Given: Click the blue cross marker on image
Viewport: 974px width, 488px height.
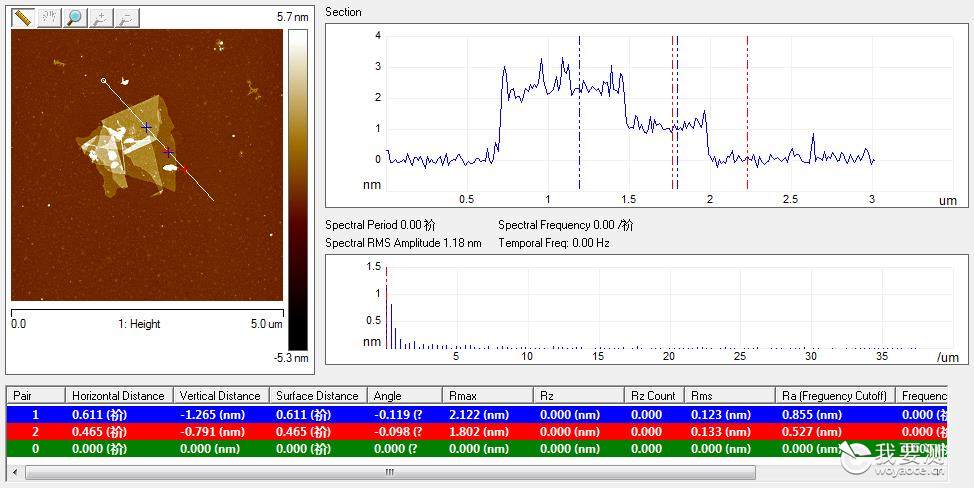Looking at the screenshot, I should coord(146,127).
